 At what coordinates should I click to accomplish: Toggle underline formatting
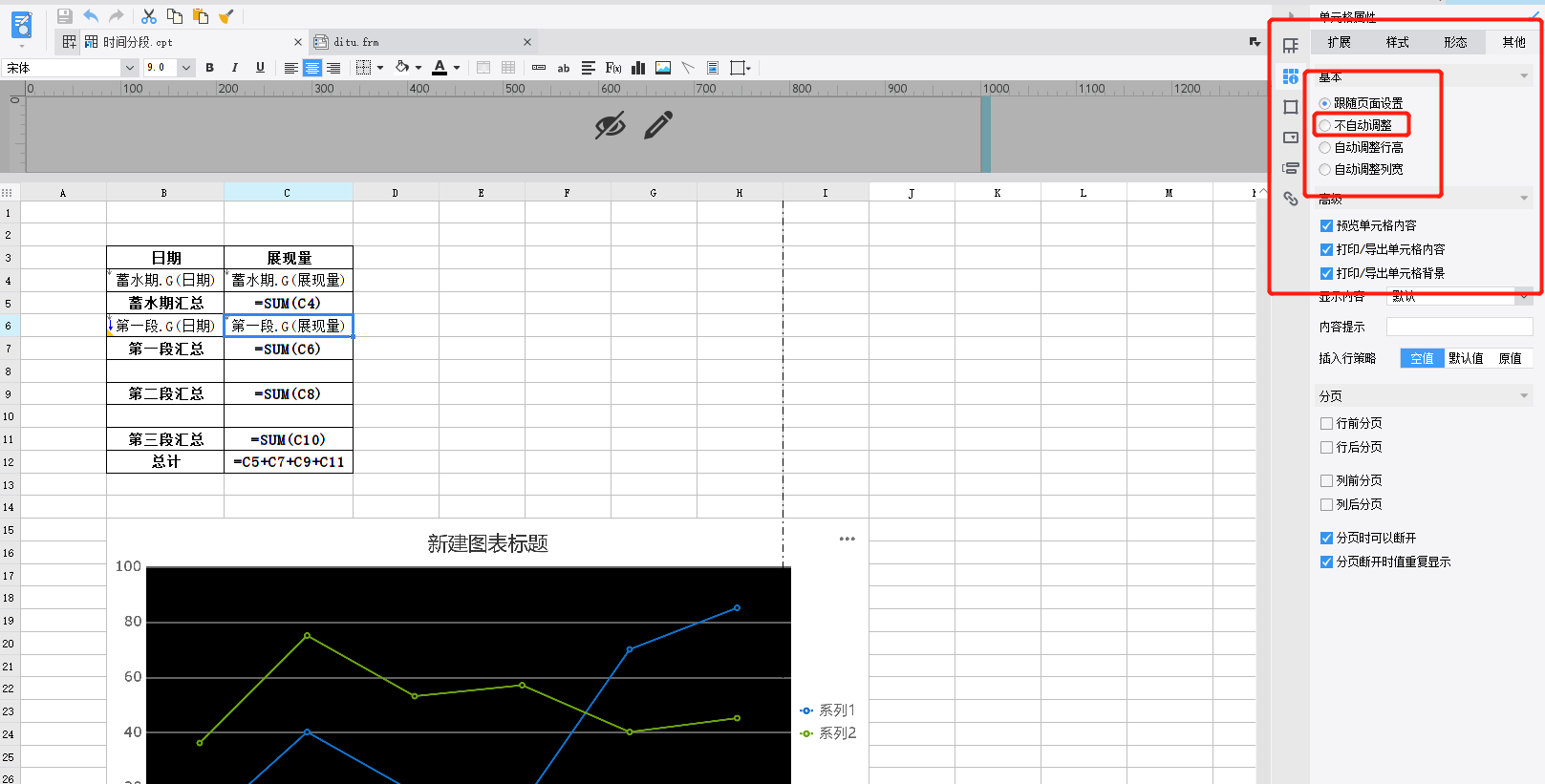pos(260,68)
